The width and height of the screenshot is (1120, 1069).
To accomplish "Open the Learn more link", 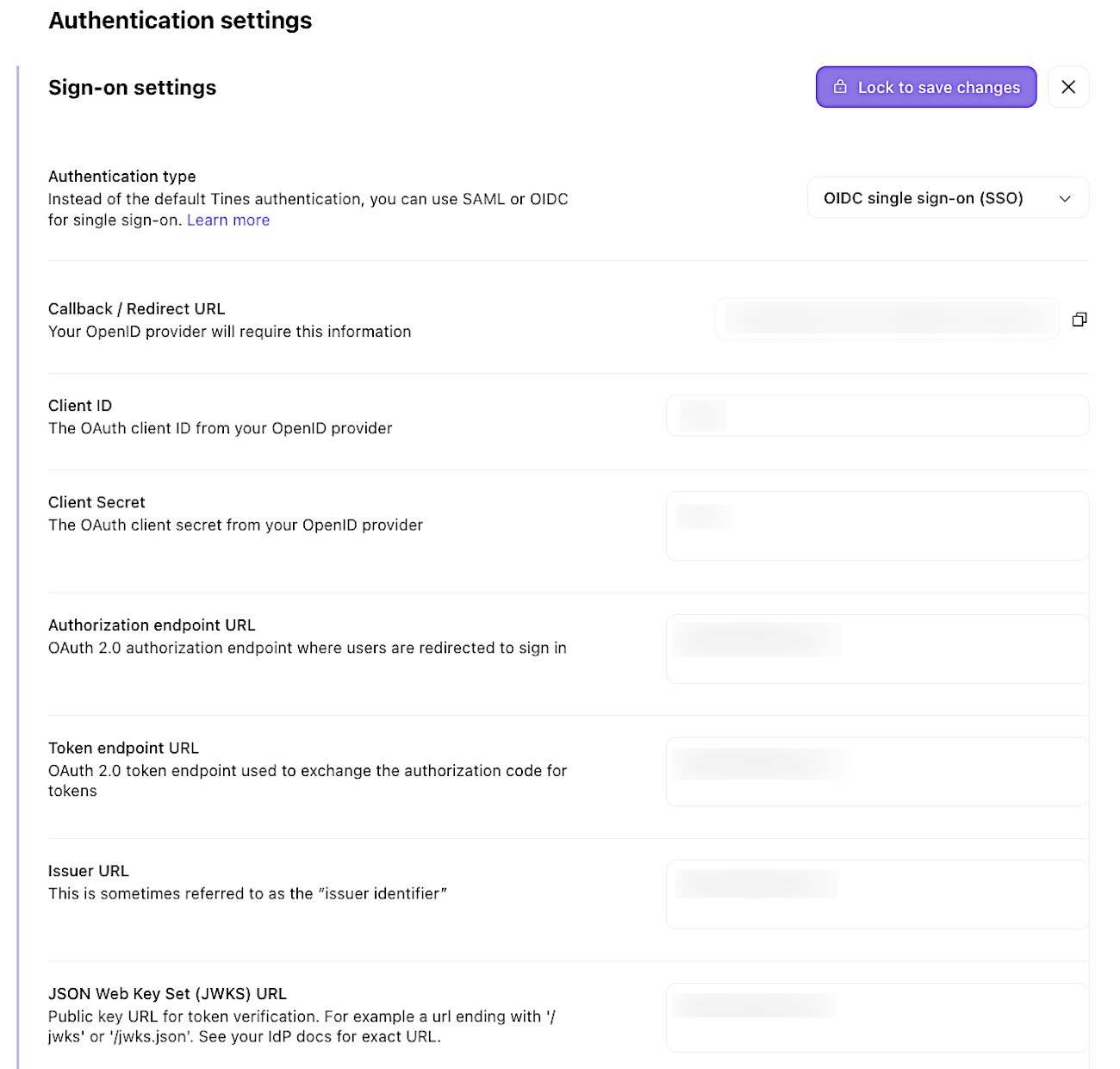I will [x=228, y=221].
